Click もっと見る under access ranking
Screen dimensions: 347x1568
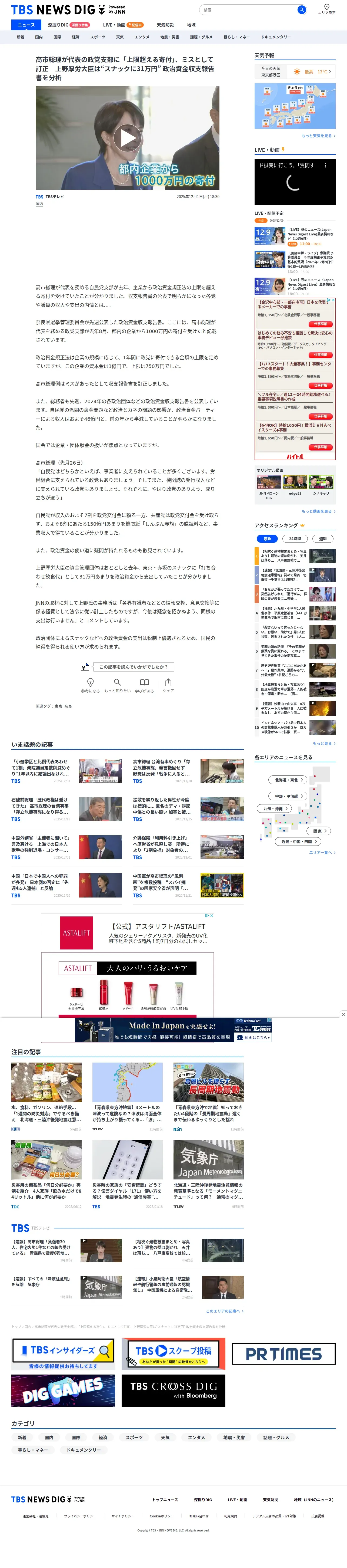324,743
